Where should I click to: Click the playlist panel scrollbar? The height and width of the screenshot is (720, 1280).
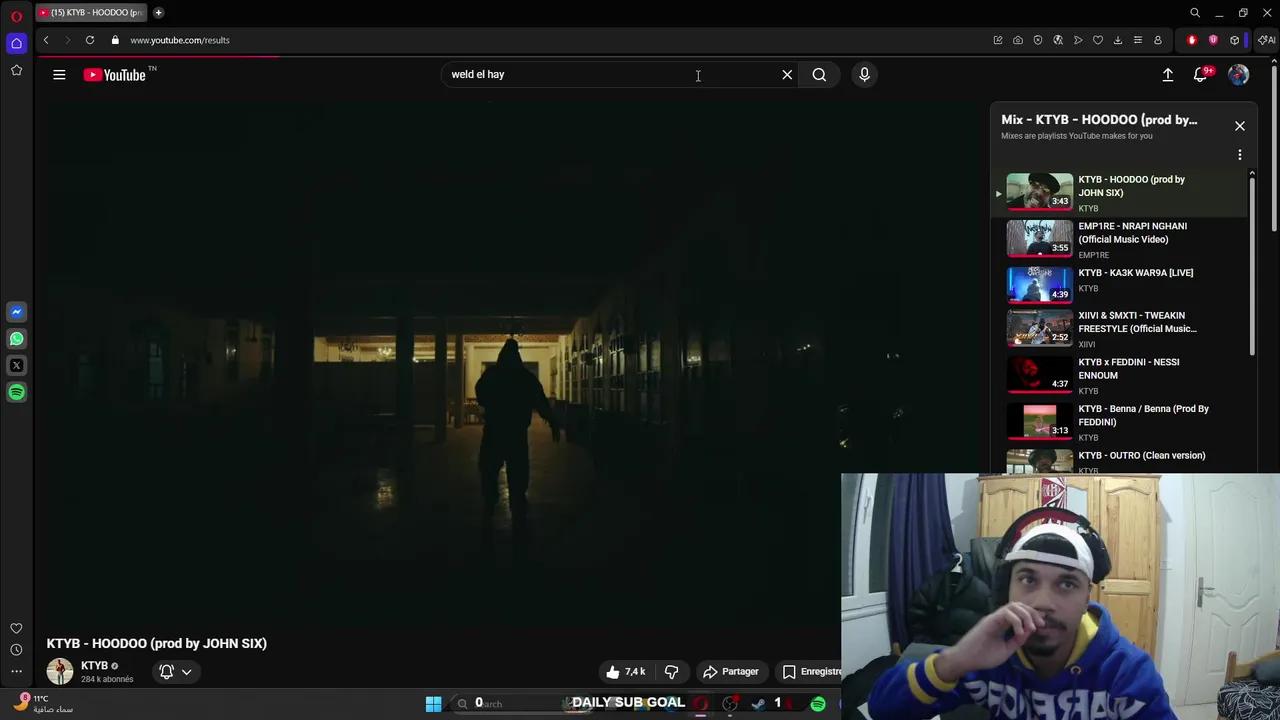point(1252,265)
